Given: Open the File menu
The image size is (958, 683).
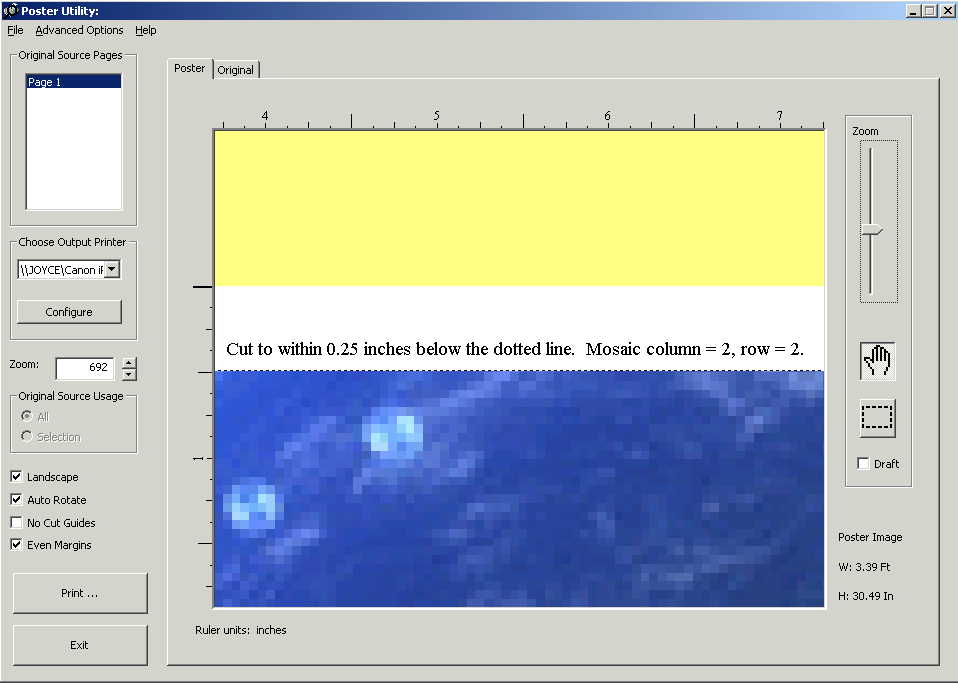Looking at the screenshot, I should pos(15,30).
